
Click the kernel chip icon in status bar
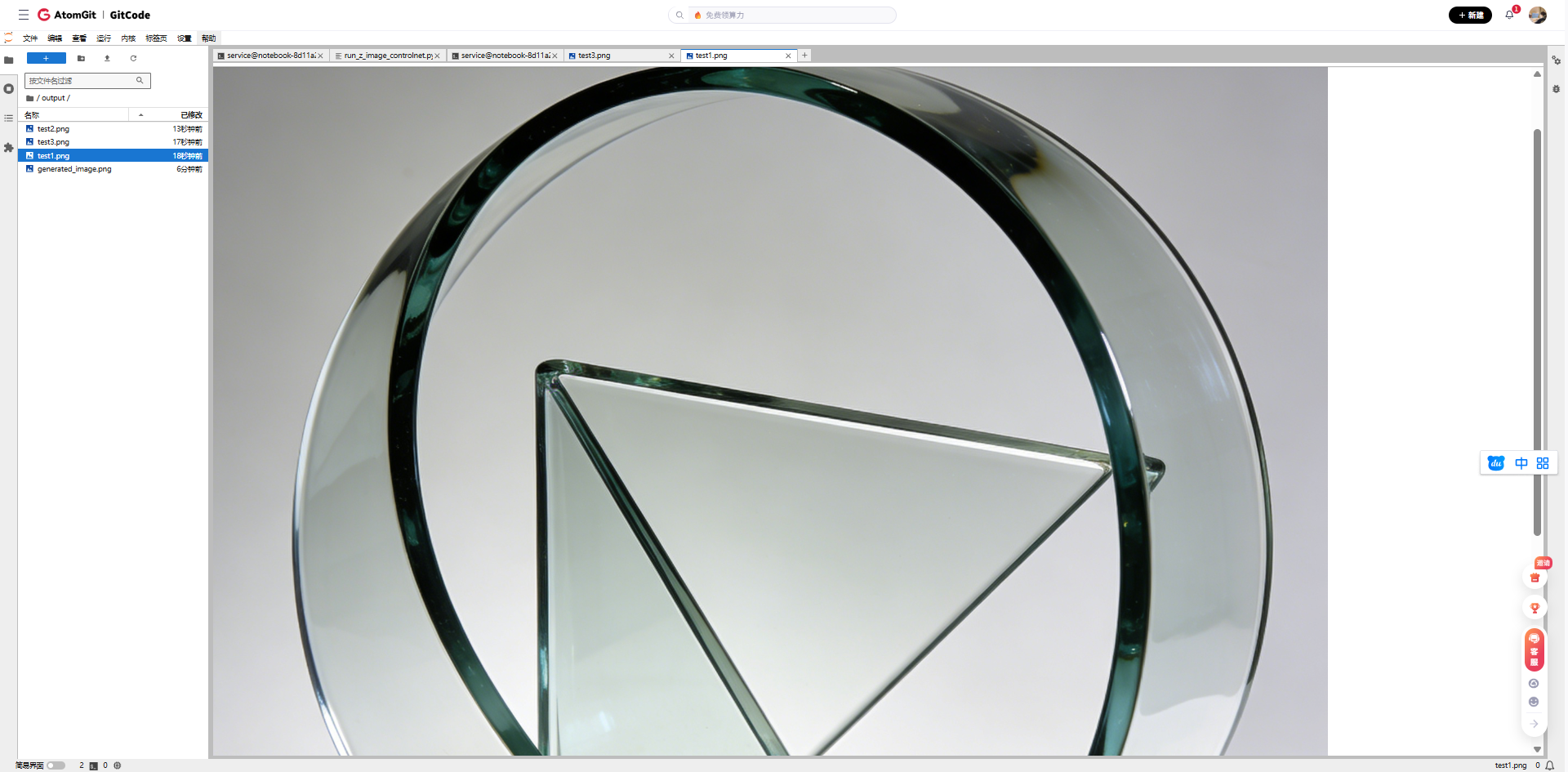coord(118,765)
